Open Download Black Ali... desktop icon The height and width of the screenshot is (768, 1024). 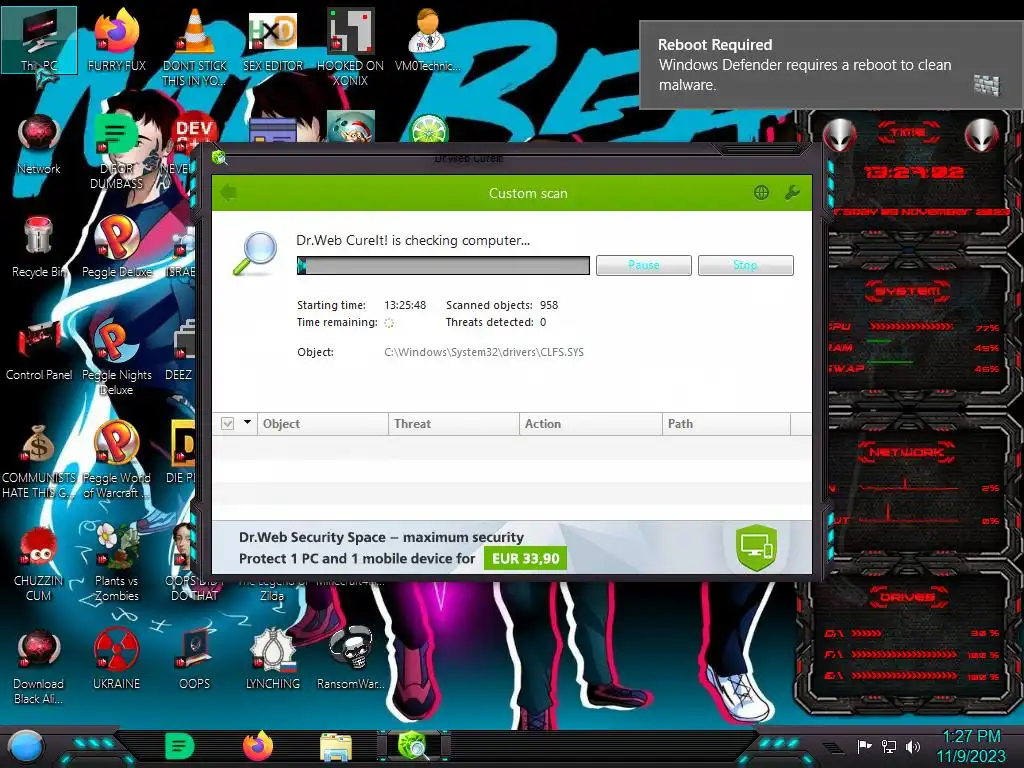point(39,667)
